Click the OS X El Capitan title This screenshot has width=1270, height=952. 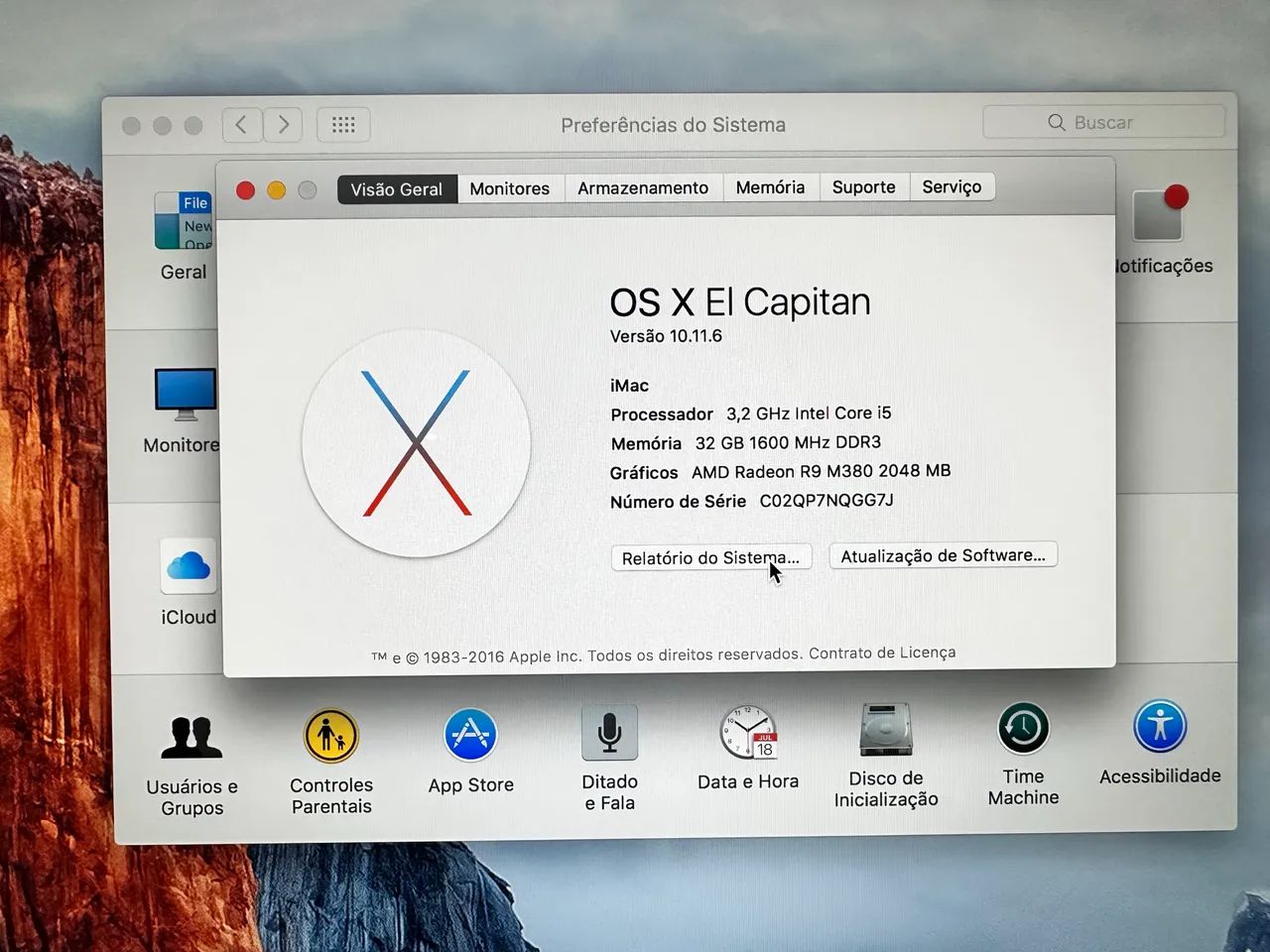tap(740, 301)
